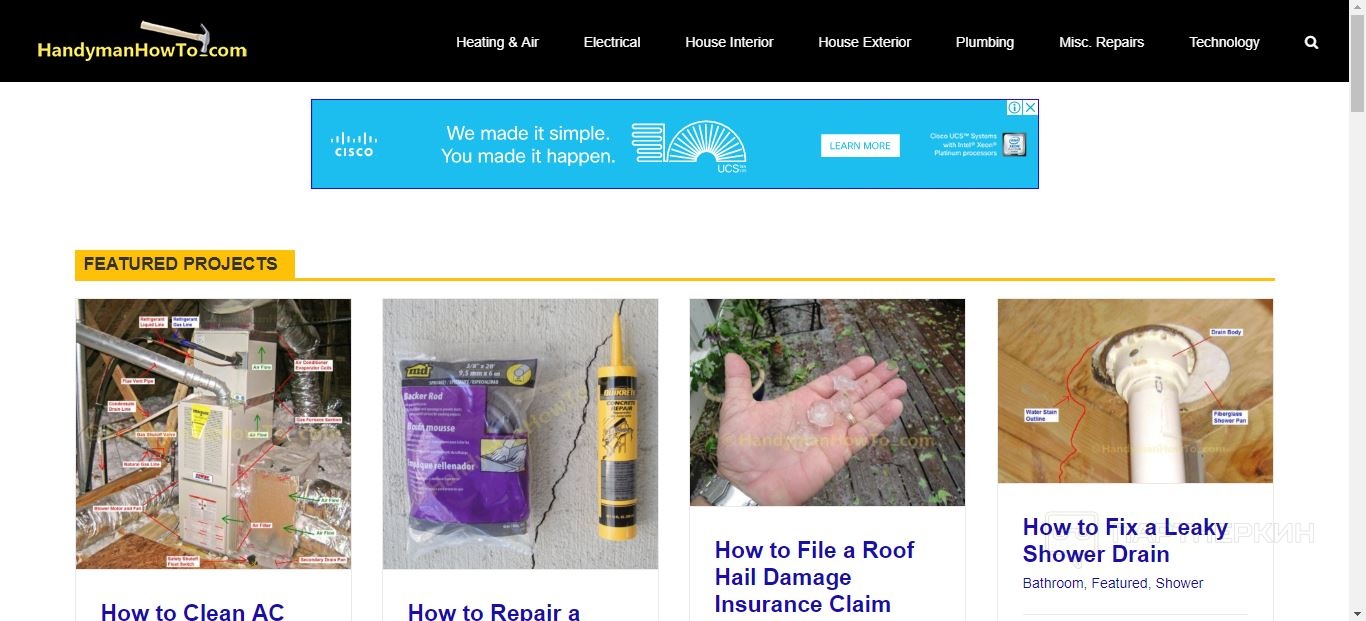
Task: Open How to Fix a Leaky Shower Drain
Action: (x=1125, y=540)
